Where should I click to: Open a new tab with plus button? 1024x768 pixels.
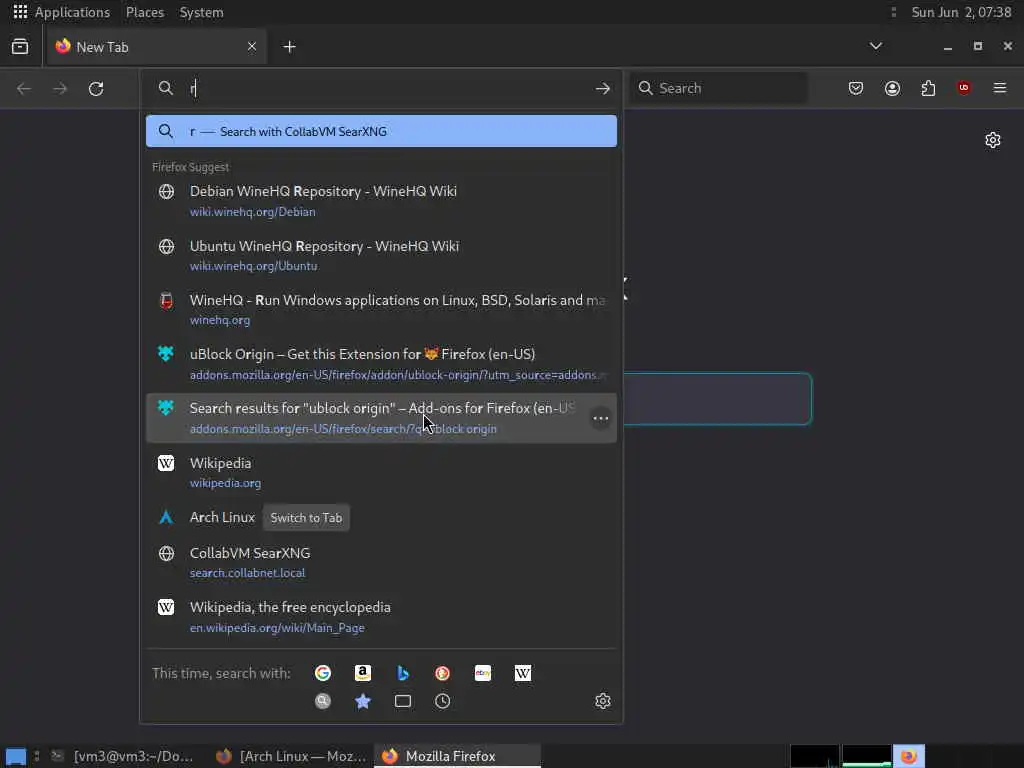point(289,46)
